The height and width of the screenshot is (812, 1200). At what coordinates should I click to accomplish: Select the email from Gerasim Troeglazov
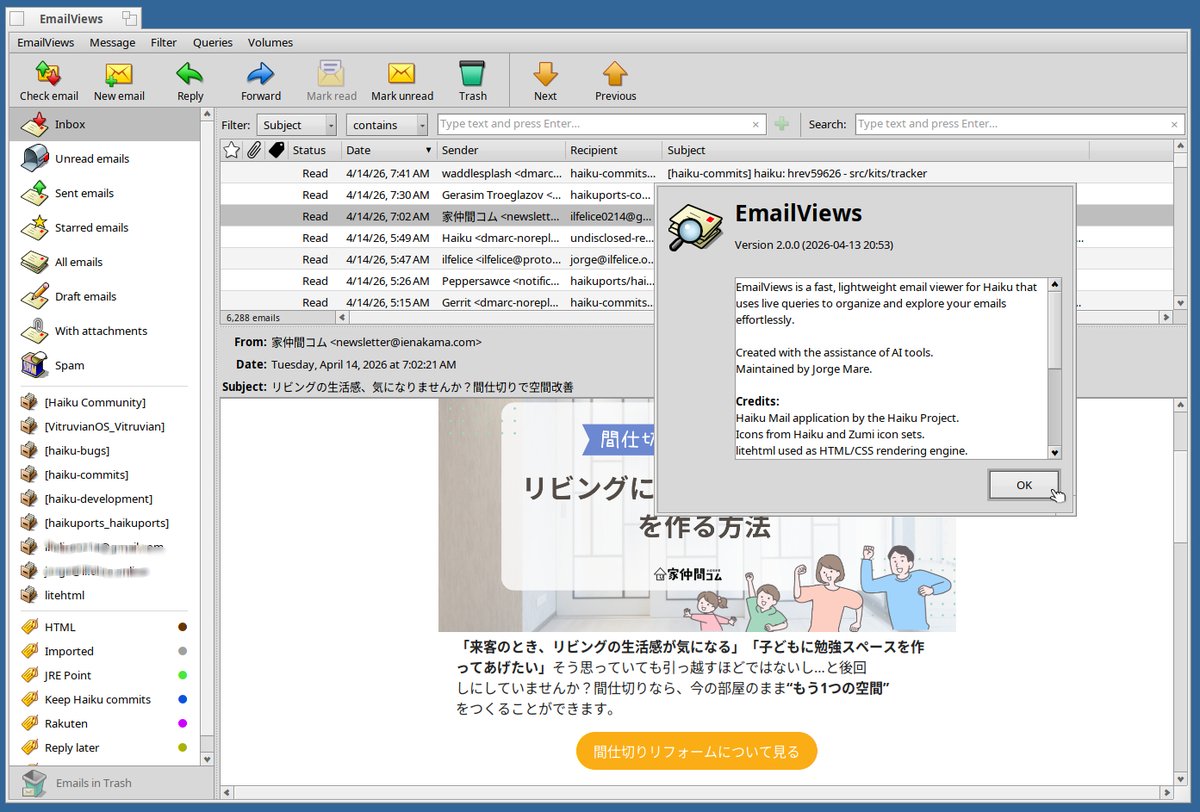pos(437,195)
